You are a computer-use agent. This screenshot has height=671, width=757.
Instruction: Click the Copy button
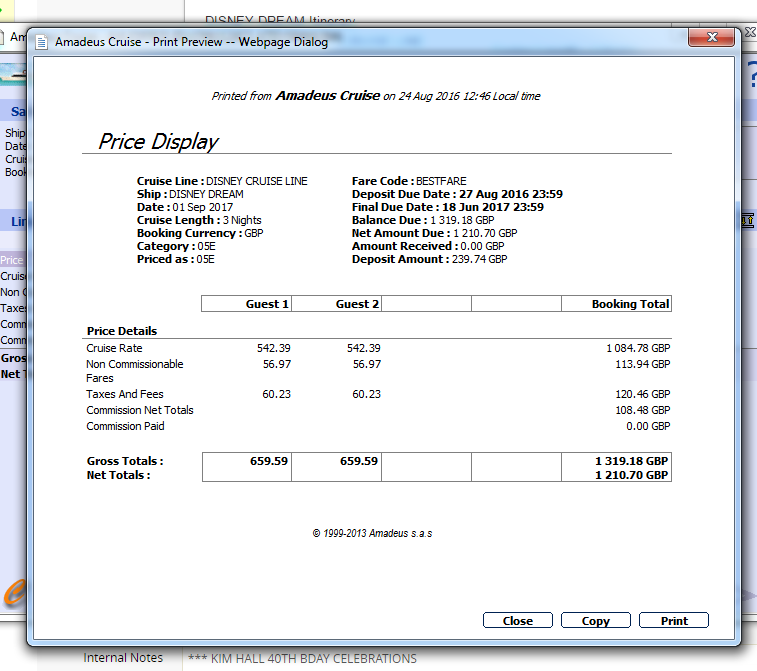595,620
